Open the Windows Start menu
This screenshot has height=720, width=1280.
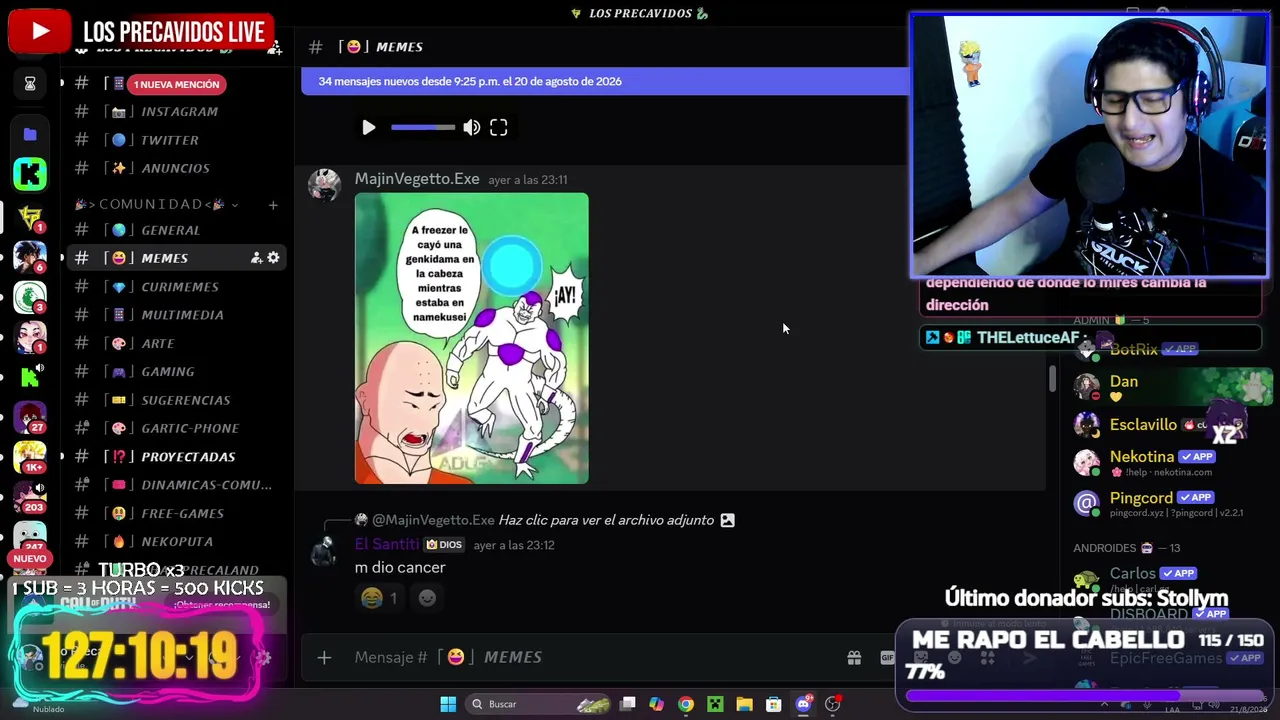(448, 704)
